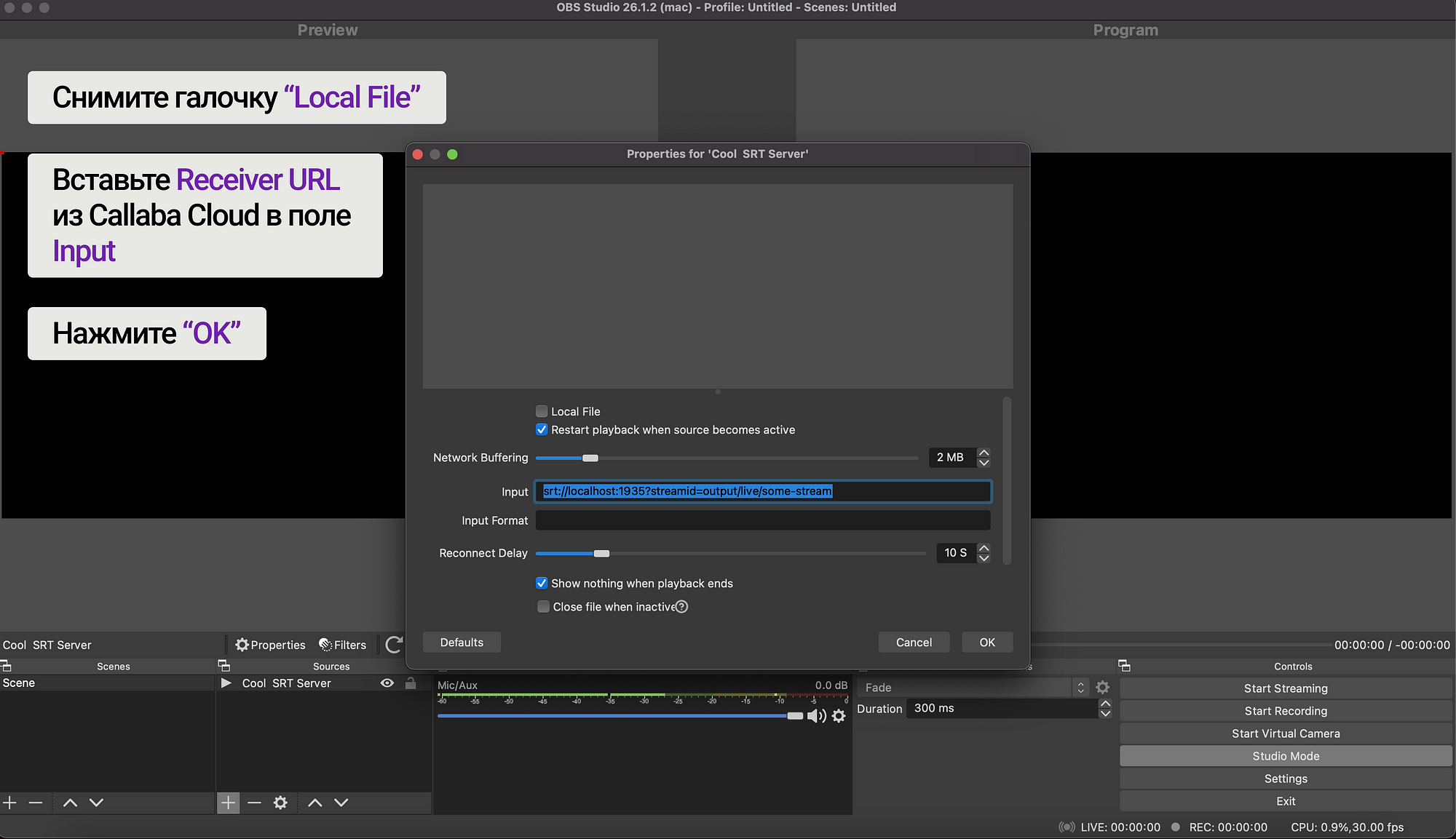Click Cancel in the properties dialog
The width and height of the screenshot is (1456, 839).
point(914,643)
